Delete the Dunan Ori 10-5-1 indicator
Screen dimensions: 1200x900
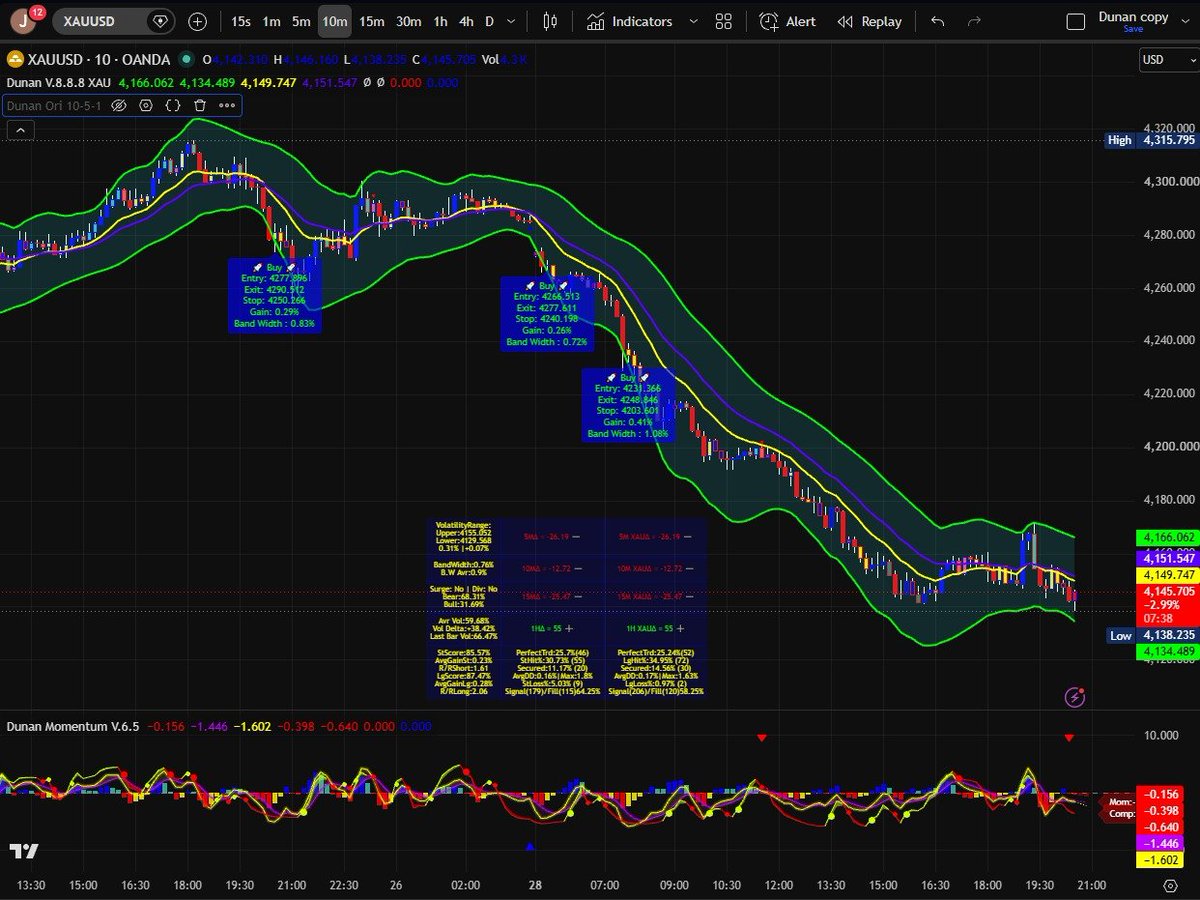pos(200,105)
